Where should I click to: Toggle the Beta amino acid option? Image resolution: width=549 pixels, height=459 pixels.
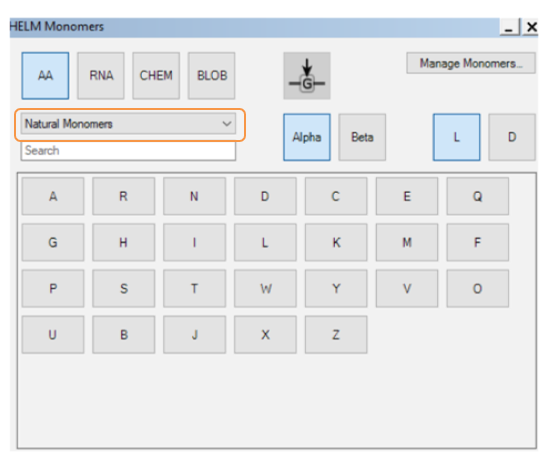(x=362, y=137)
